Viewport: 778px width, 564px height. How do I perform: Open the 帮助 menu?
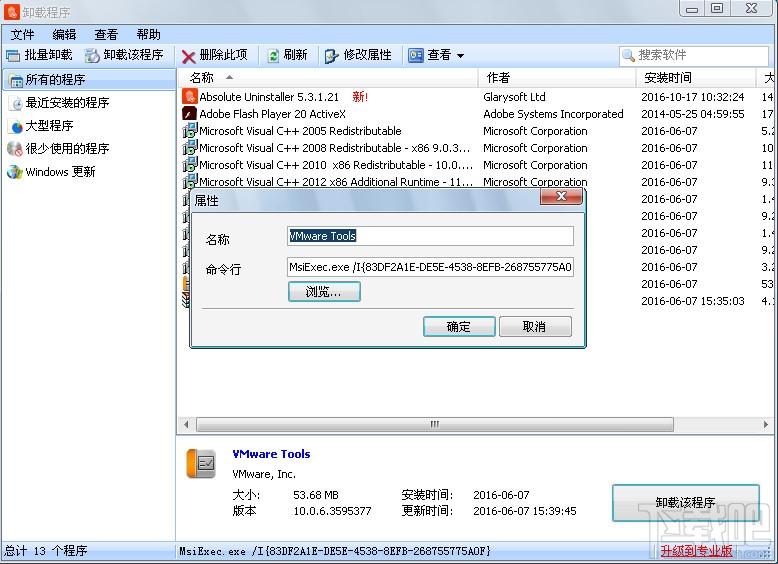coord(148,35)
